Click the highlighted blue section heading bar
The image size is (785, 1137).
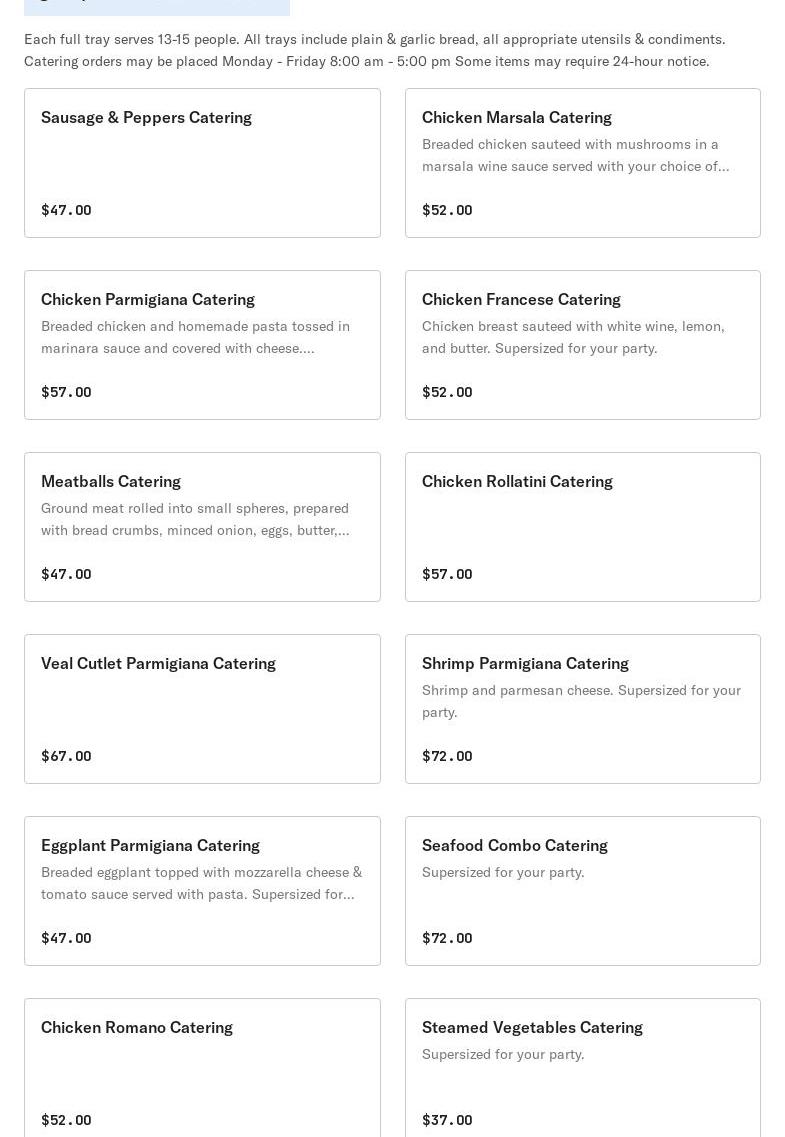[x=157, y=7]
